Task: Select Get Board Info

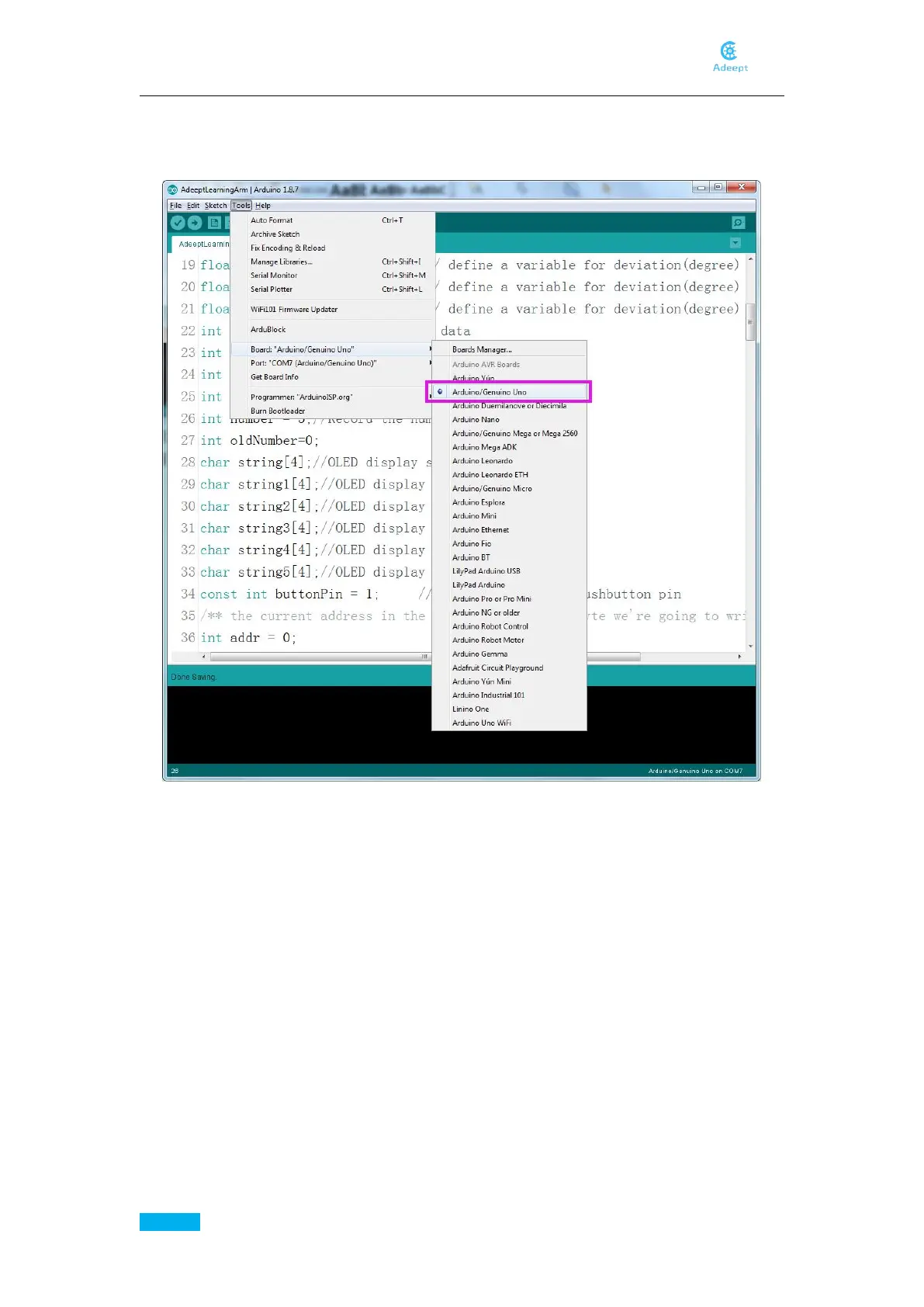Action: click(x=332, y=377)
